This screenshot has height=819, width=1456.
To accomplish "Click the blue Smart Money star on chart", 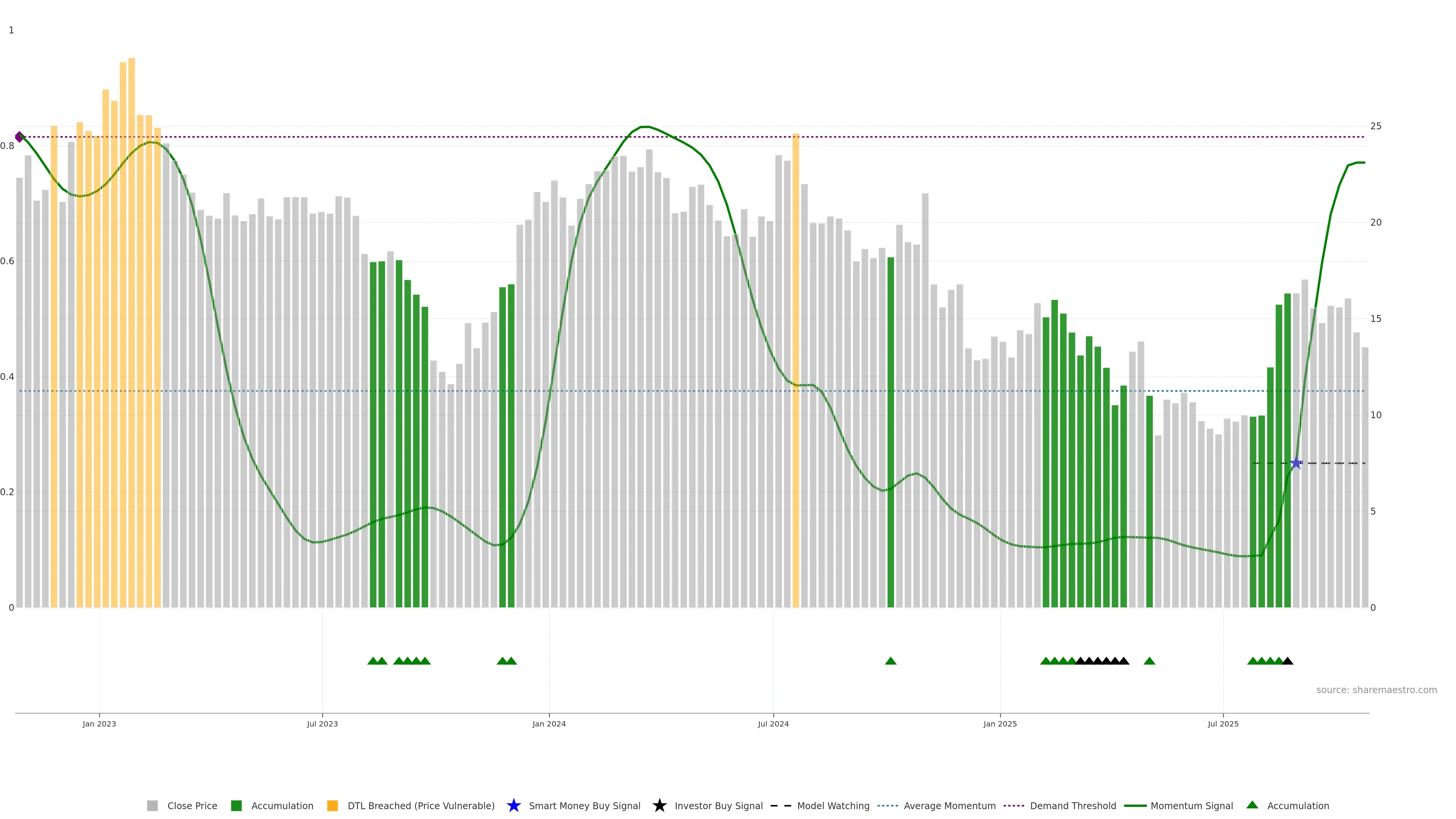I will click(1296, 463).
